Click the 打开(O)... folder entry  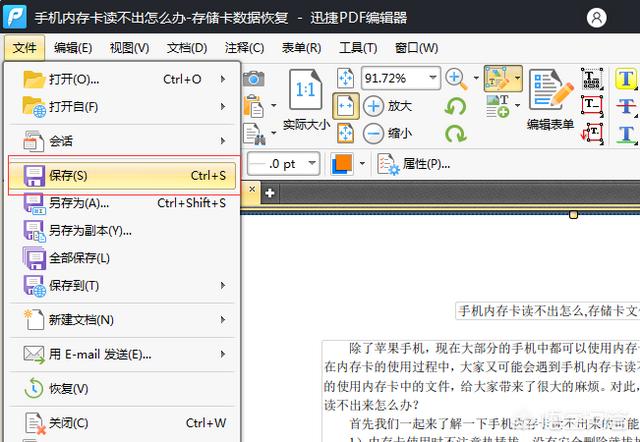tap(122, 79)
